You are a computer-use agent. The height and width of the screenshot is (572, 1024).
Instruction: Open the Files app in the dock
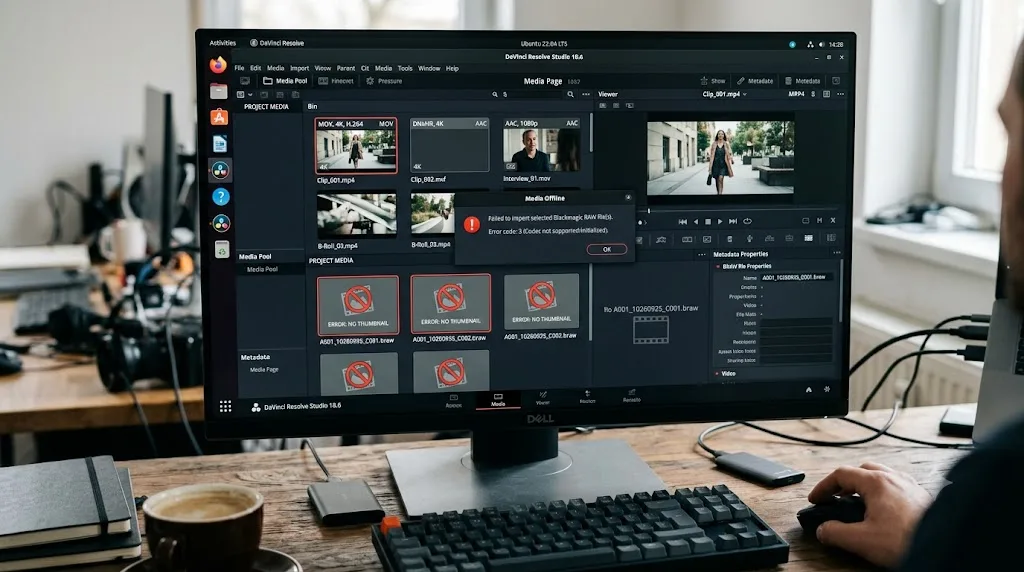(x=219, y=91)
